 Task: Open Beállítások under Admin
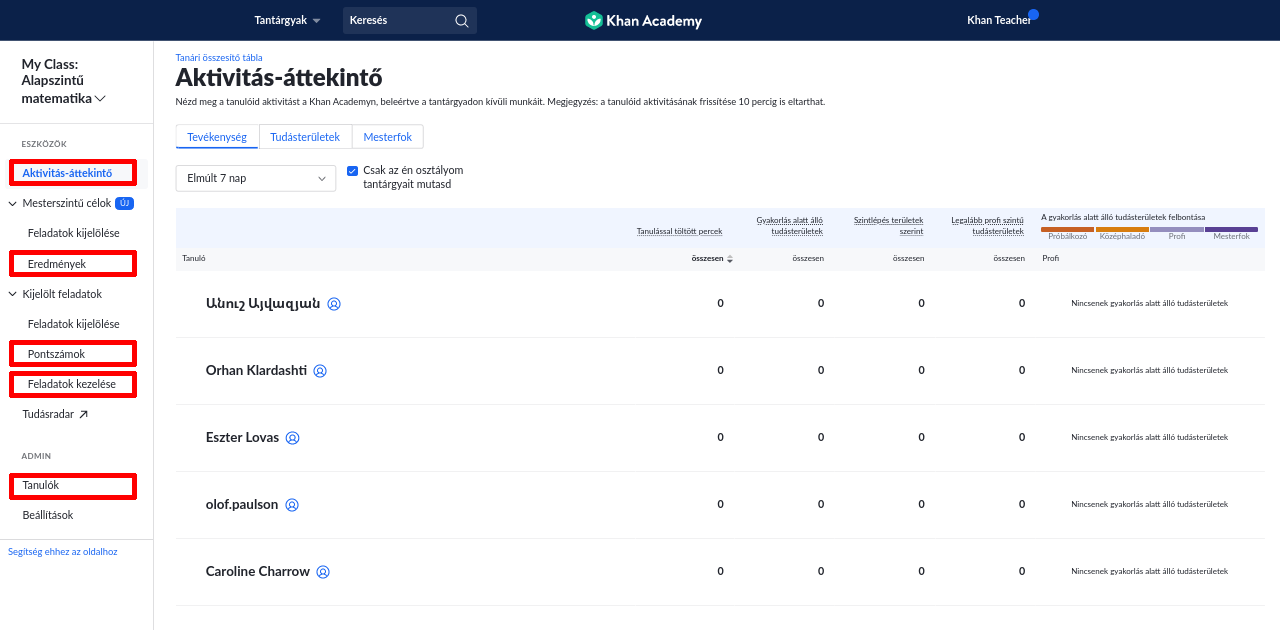point(48,516)
